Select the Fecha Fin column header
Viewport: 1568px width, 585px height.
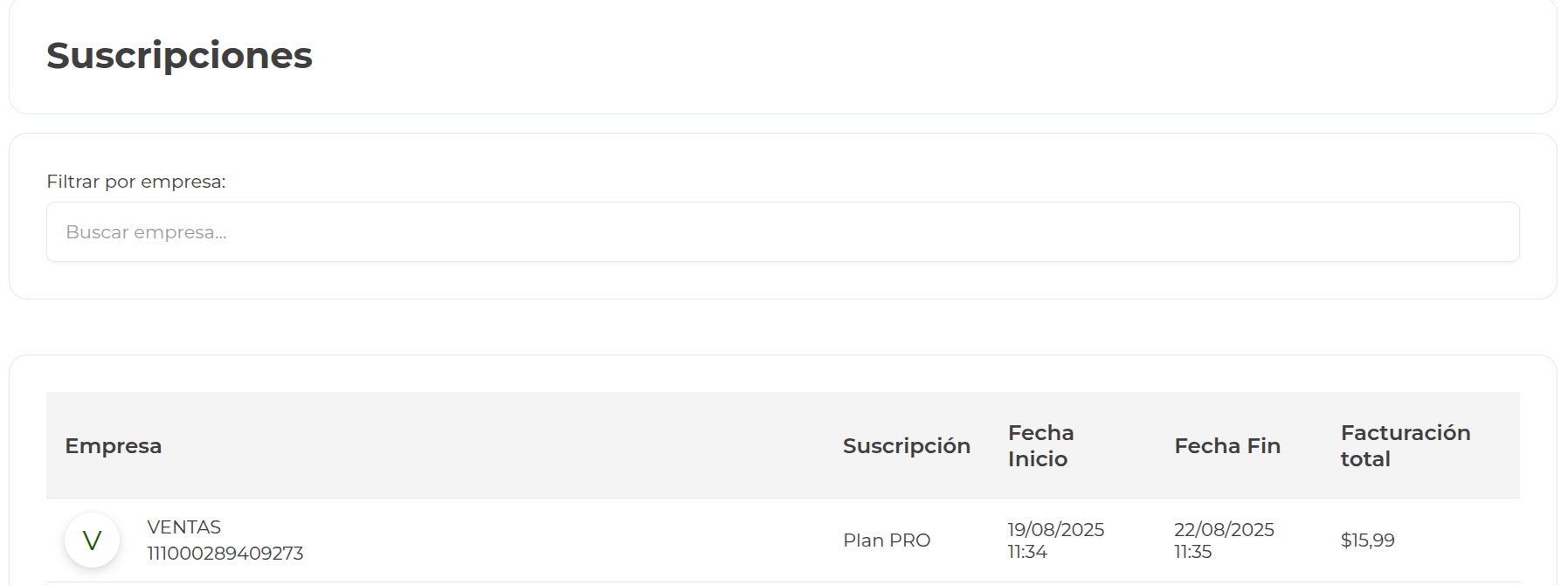point(1226,445)
